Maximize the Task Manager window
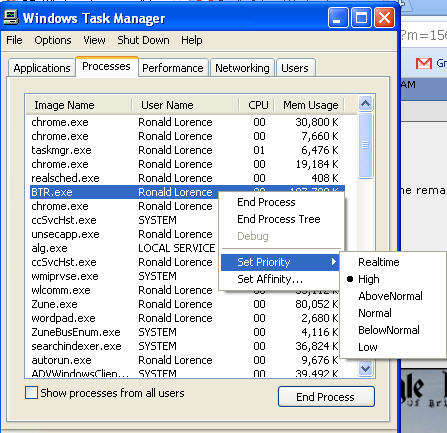 point(361,18)
